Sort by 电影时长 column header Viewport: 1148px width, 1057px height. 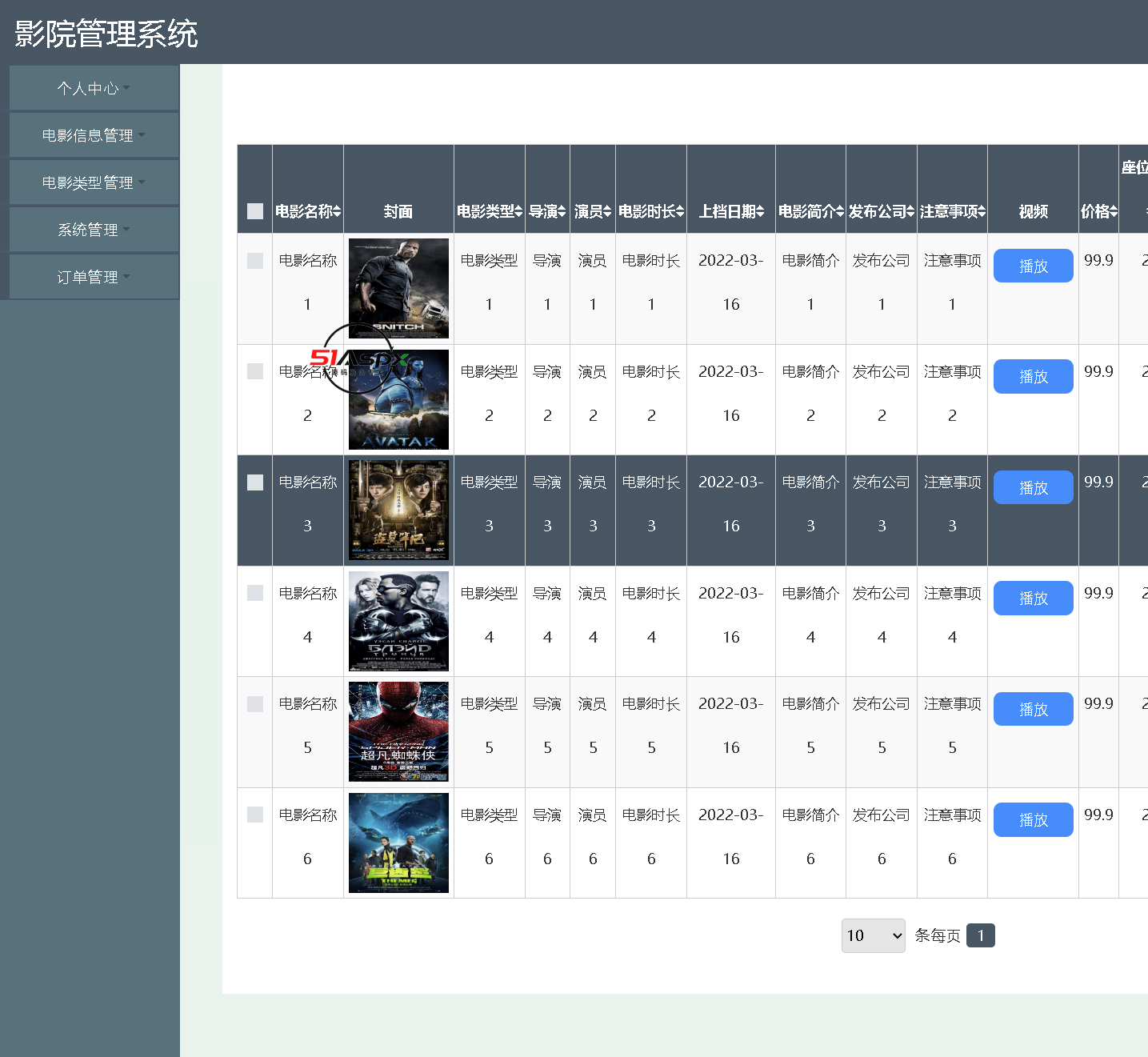(651, 211)
